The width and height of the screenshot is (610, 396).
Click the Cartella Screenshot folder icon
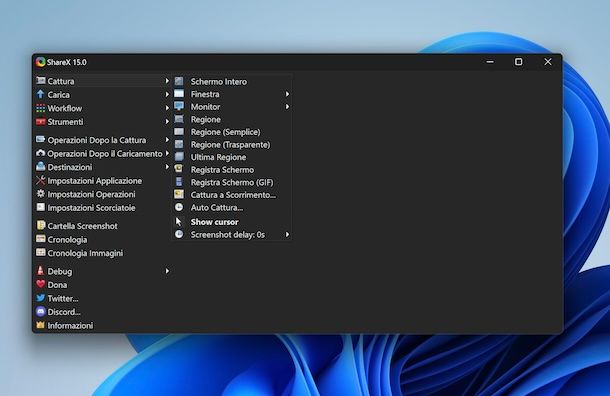[40, 226]
